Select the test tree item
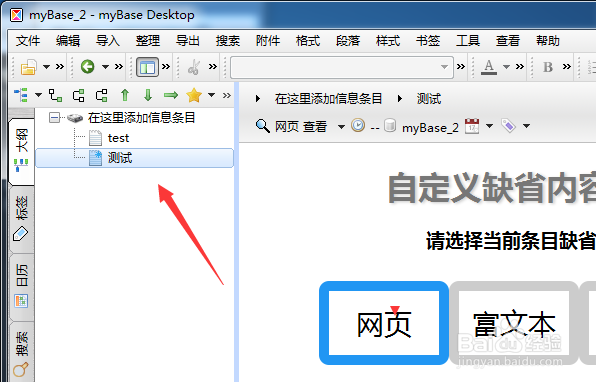596x382 pixels. (118, 138)
